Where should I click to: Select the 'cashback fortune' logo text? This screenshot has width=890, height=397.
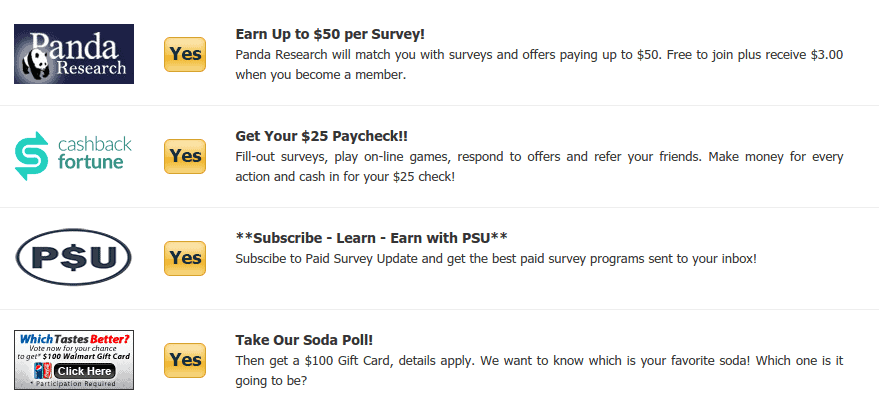[94, 153]
